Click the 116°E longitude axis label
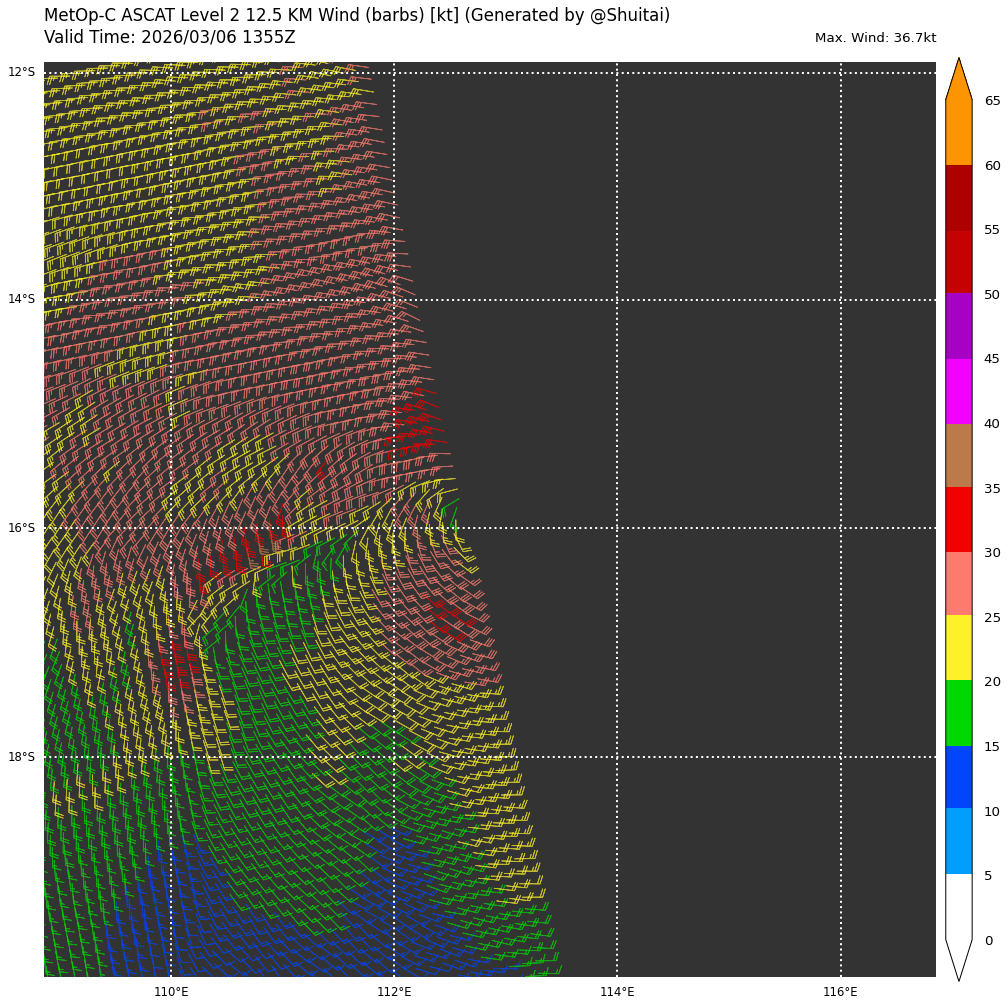Image resolution: width=1008 pixels, height=1006 pixels. pyautogui.click(x=840, y=992)
